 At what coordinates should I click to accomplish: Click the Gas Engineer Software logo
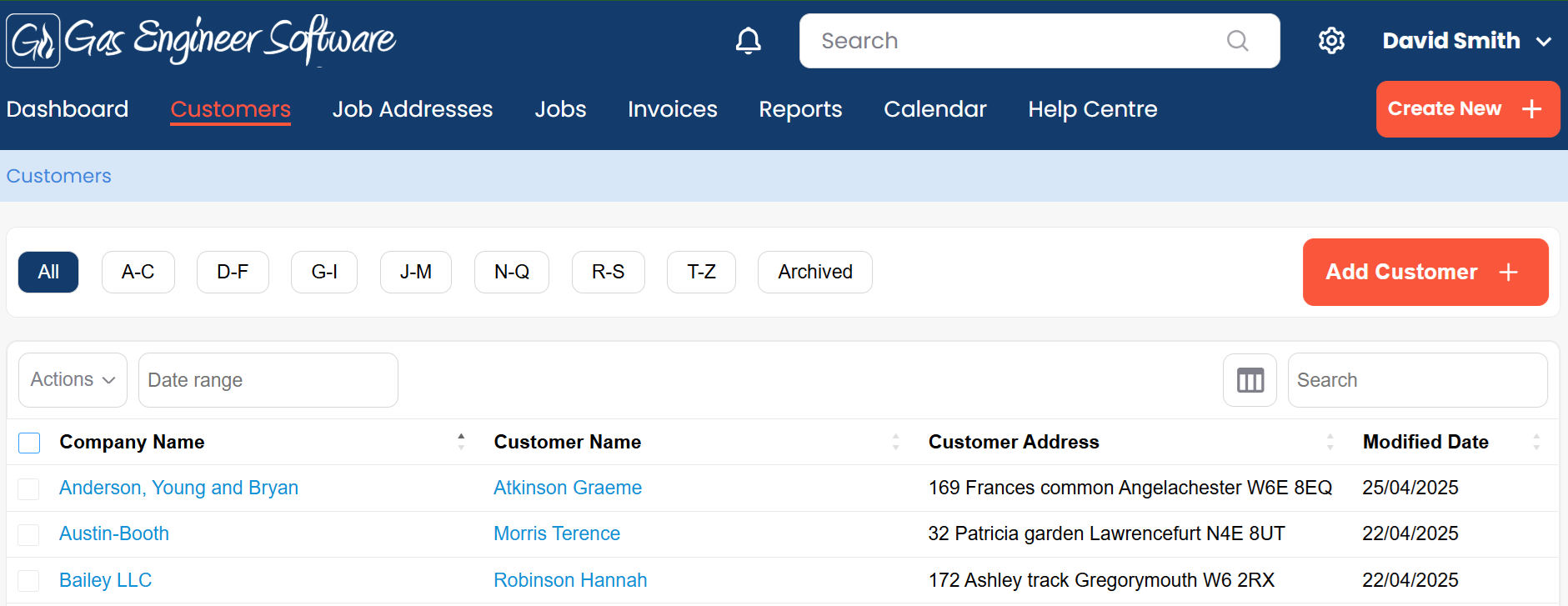point(201,40)
